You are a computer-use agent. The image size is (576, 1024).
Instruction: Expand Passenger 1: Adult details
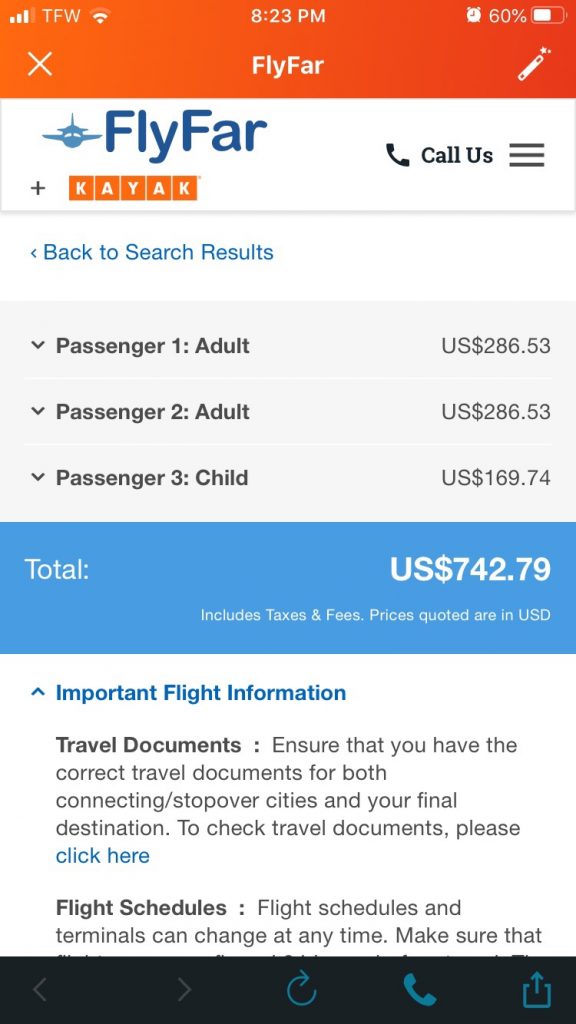288,346
